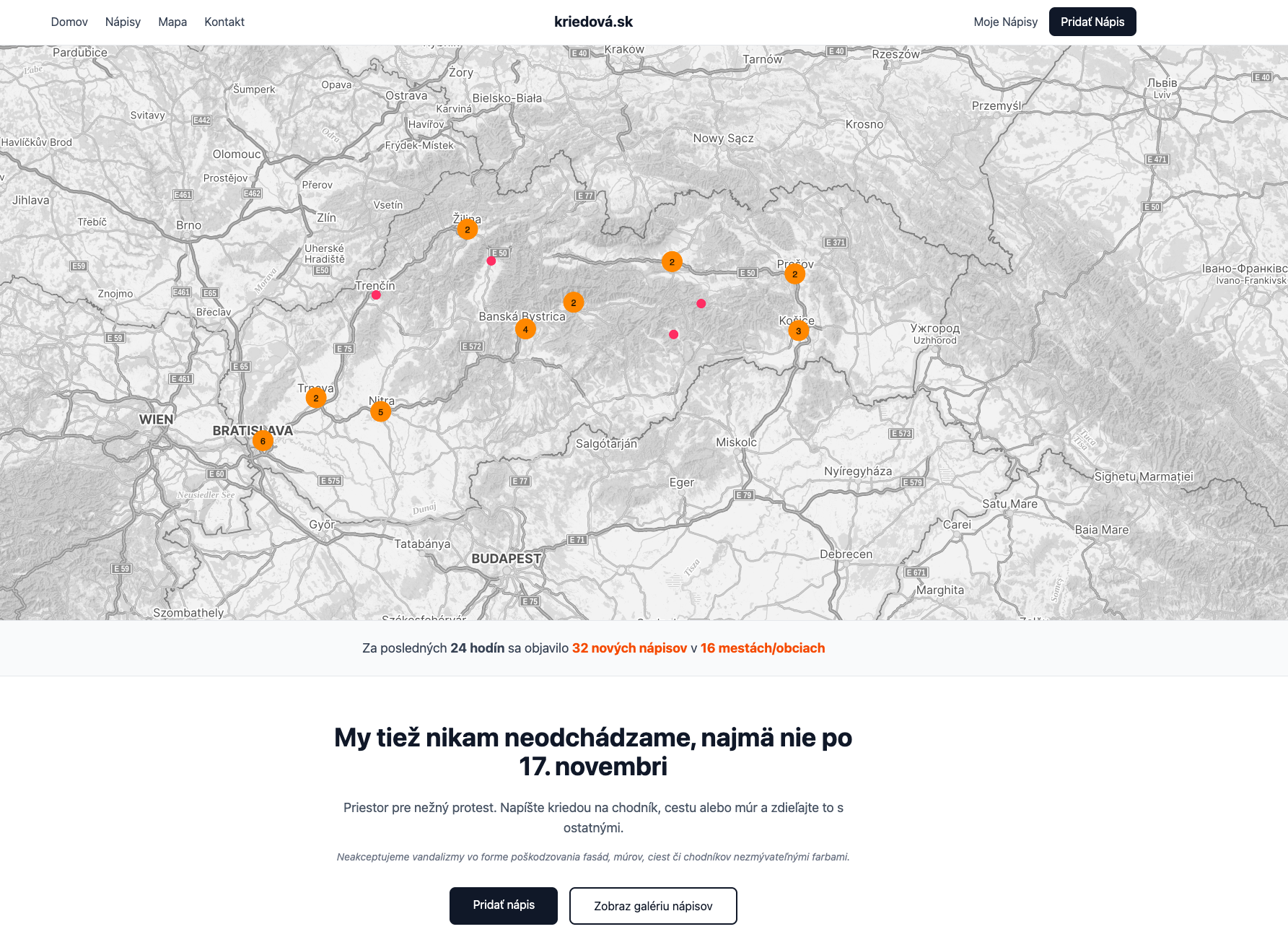The width and height of the screenshot is (1288, 937).
Task: Open the orange cluster northeast of Banská Bystrica
Action: pyautogui.click(x=574, y=302)
